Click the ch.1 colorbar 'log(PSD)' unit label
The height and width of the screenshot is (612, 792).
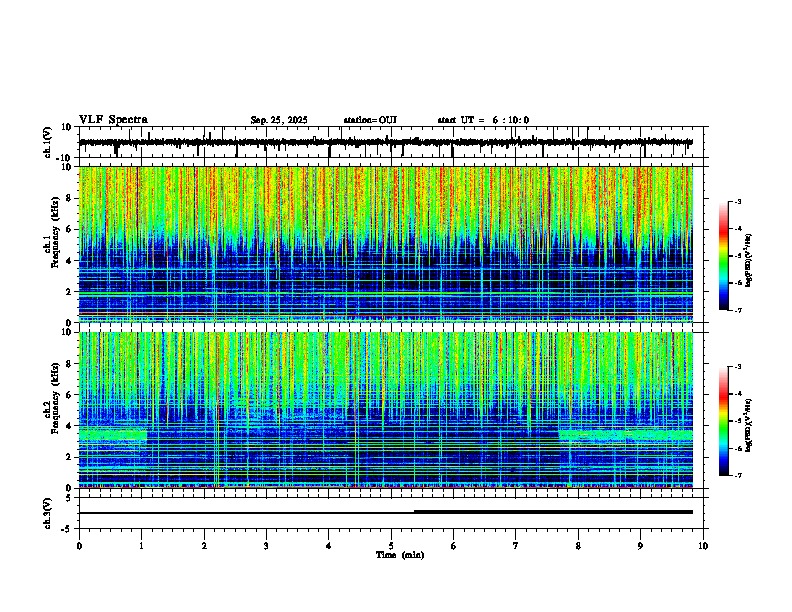[x=749, y=260]
